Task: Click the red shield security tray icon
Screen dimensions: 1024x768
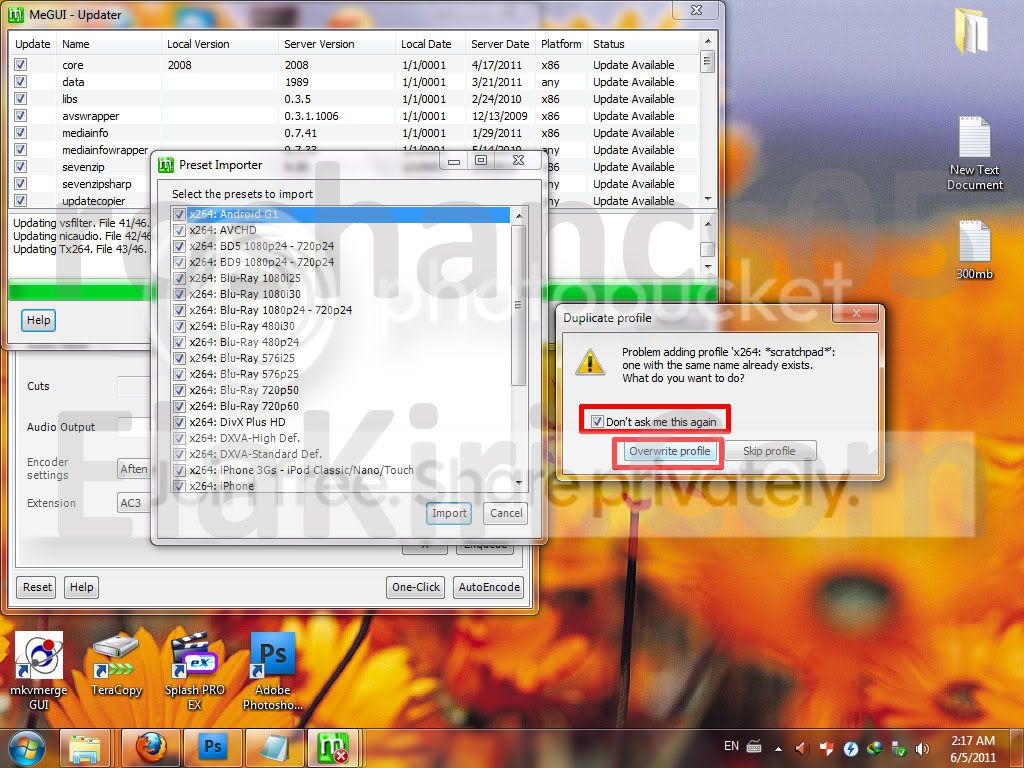Action: tap(826, 748)
